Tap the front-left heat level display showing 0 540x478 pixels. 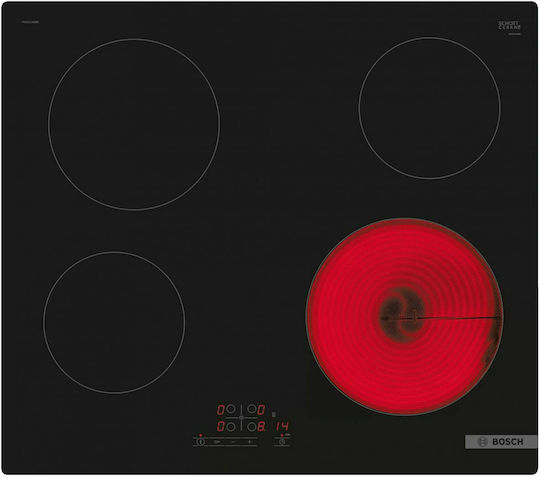pyautogui.click(x=221, y=426)
